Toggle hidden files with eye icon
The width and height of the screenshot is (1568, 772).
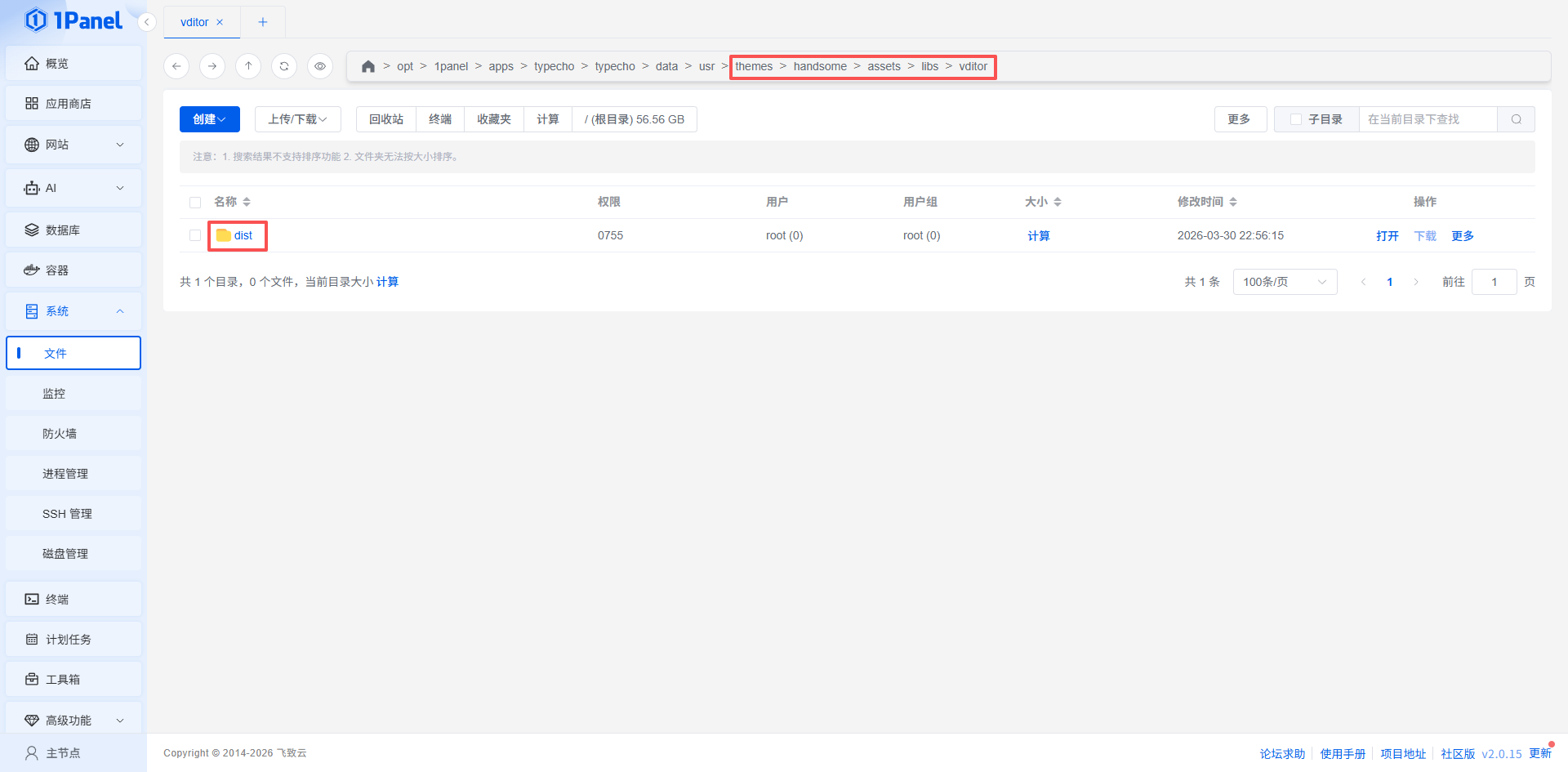[x=320, y=66]
